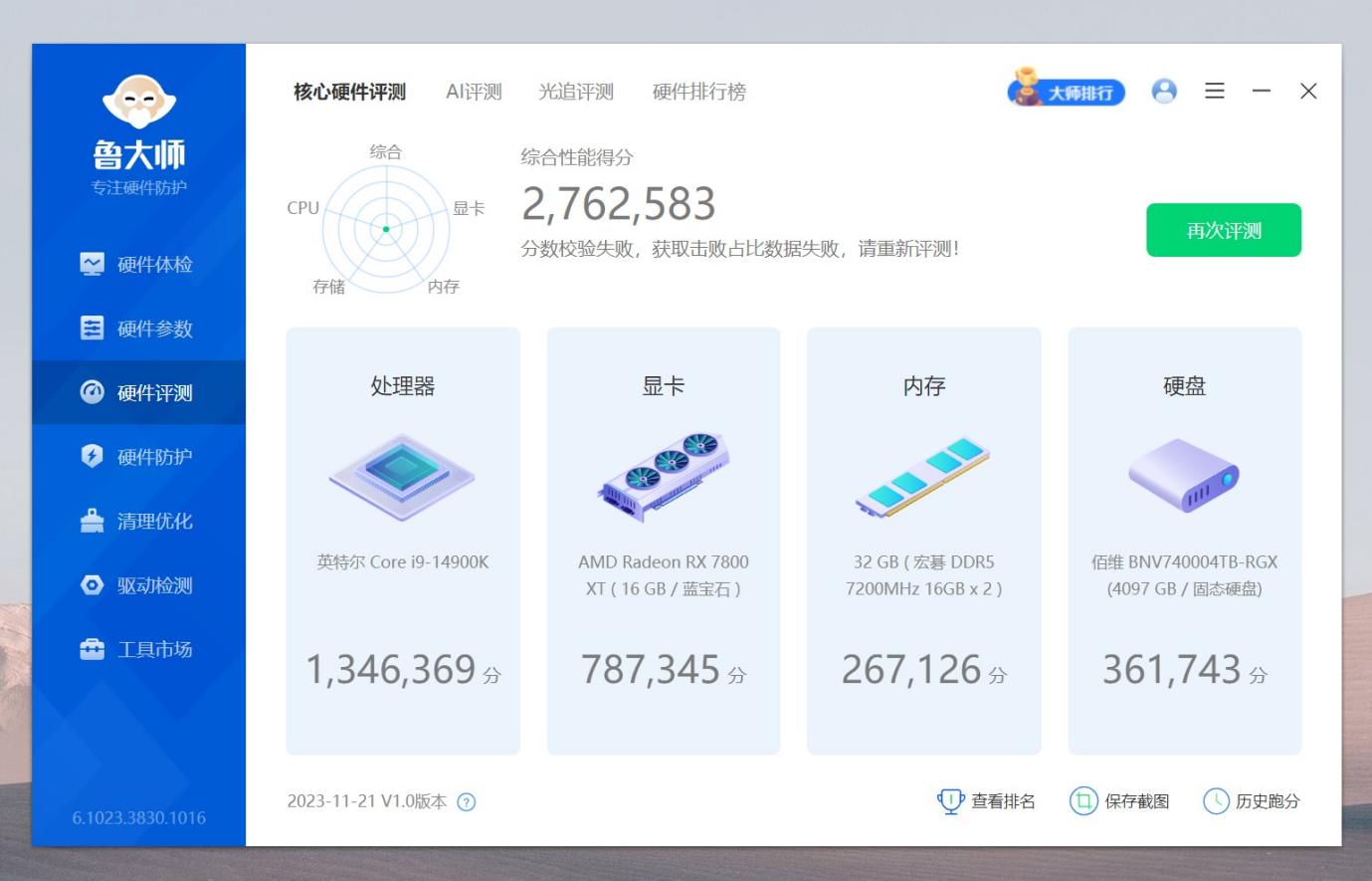Click the 32 GB 宏碁 DDR5 text
The image size is (1372, 881).
[924, 575]
